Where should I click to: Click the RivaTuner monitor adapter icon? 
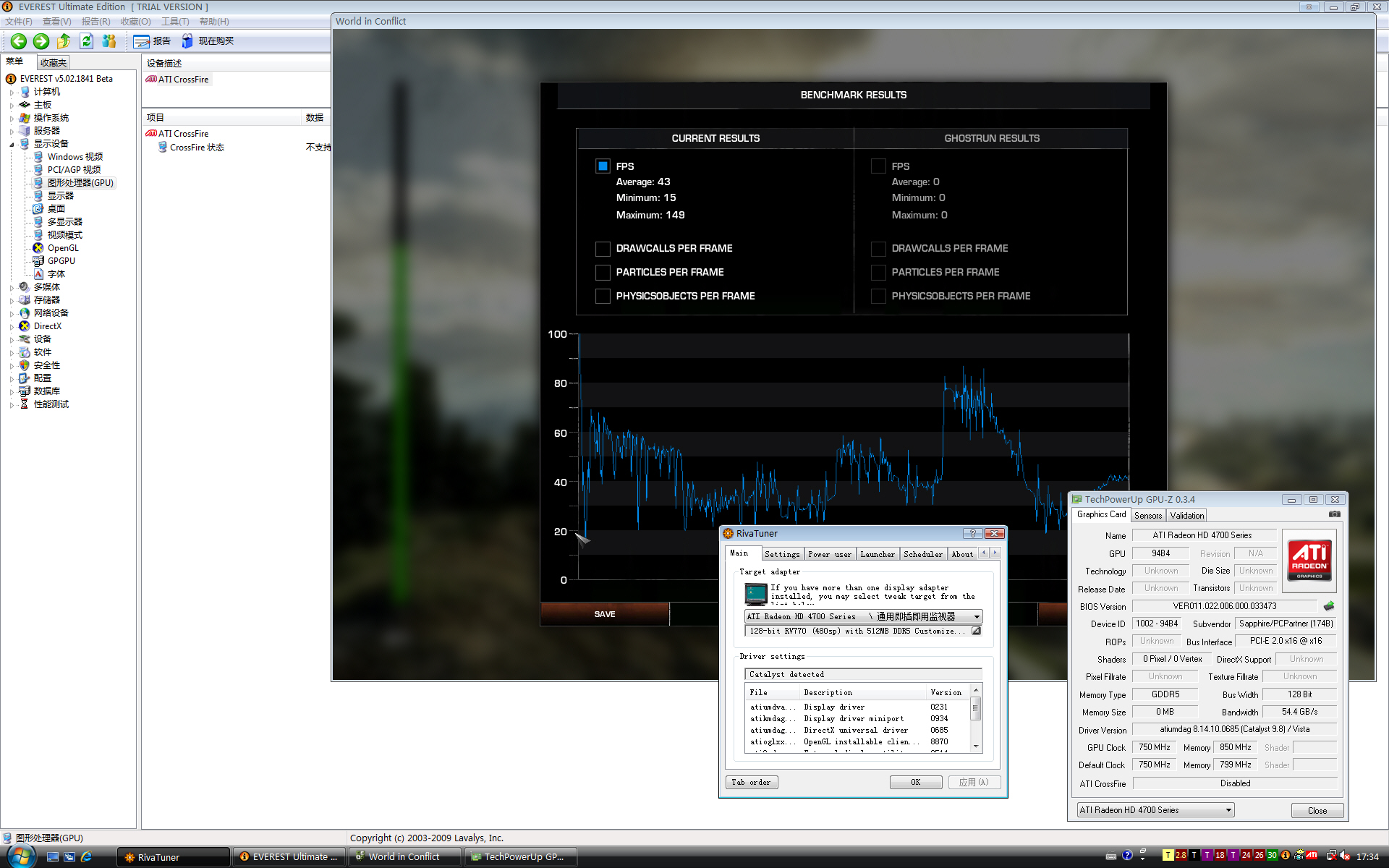(756, 594)
